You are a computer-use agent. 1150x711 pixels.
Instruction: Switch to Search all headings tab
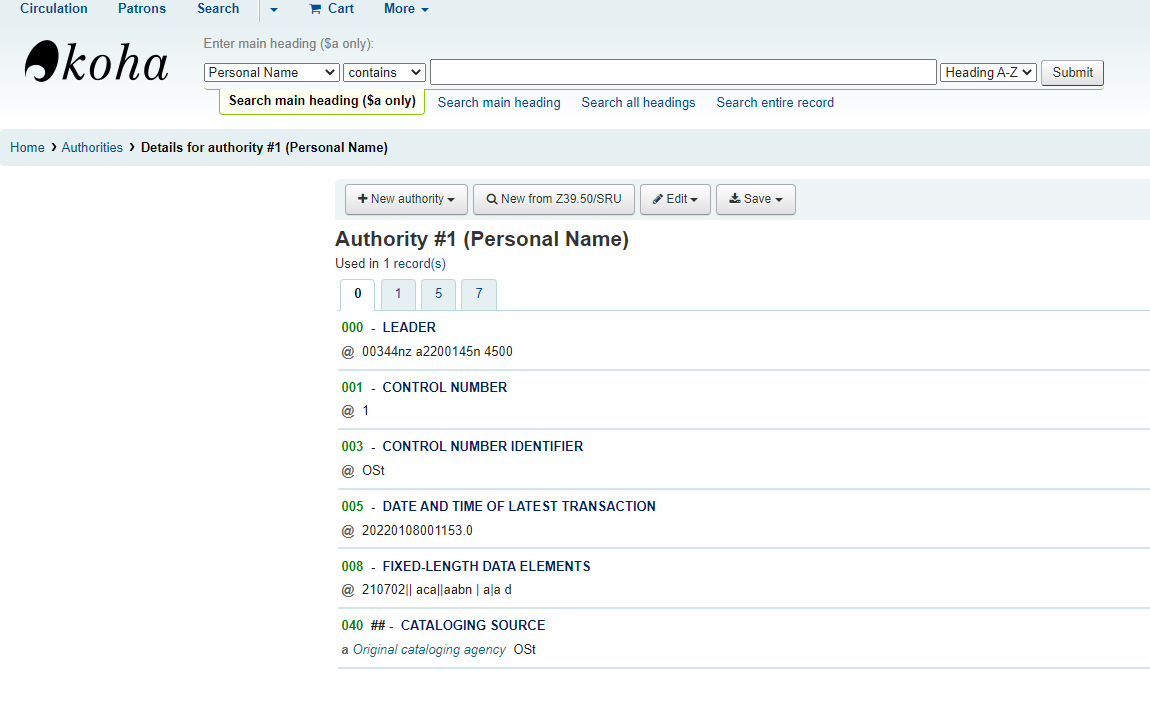(638, 102)
